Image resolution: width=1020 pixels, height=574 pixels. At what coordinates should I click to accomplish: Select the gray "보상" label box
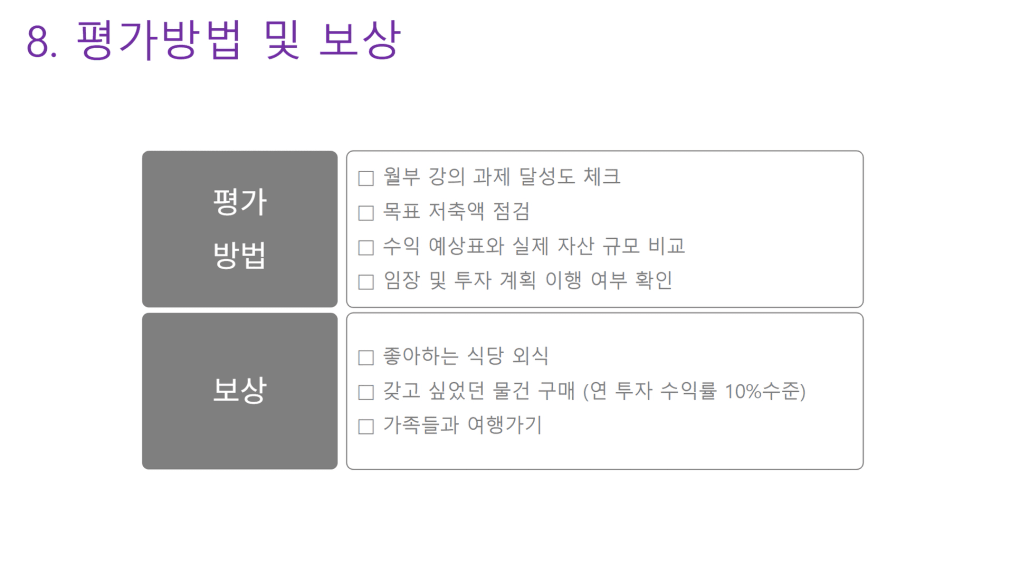(x=240, y=391)
